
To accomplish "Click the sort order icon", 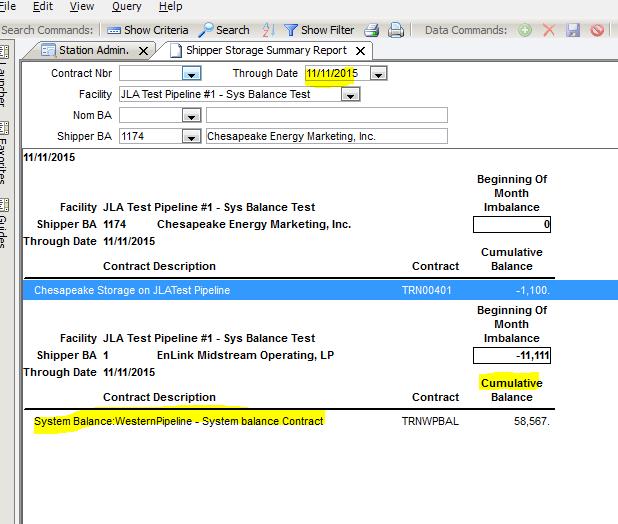I will pyautogui.click(x=269, y=30).
